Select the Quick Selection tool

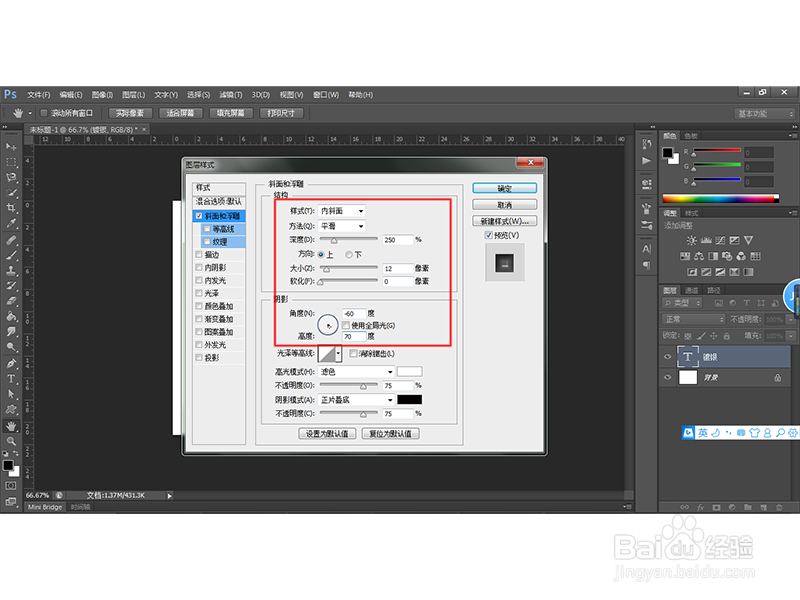[11, 193]
